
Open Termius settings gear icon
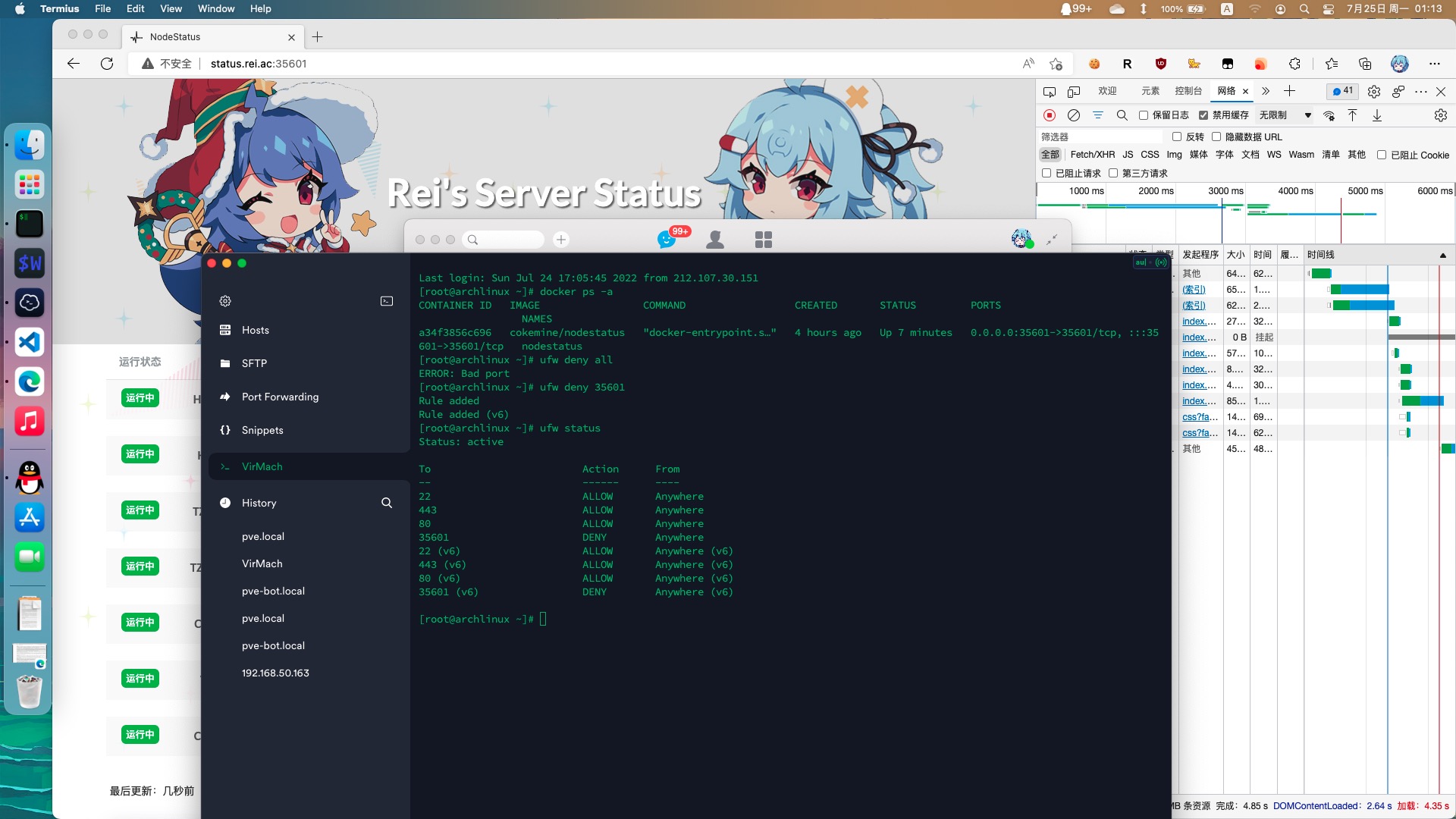point(225,301)
